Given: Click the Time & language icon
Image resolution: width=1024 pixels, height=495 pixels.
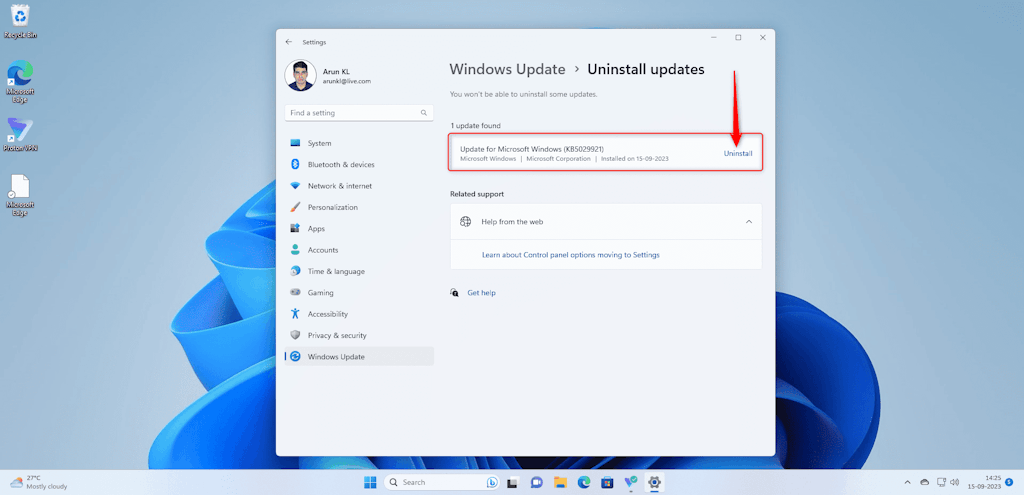Looking at the screenshot, I should click(x=295, y=271).
